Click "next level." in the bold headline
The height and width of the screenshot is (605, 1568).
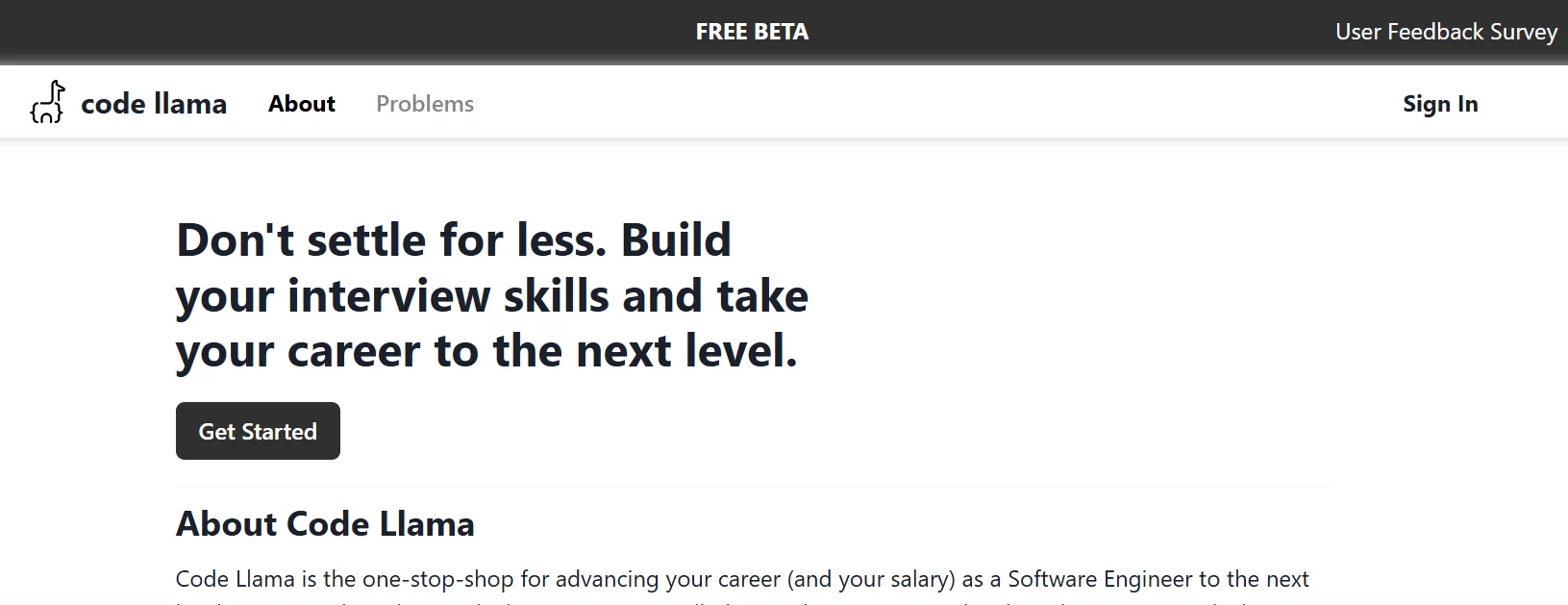coord(686,351)
